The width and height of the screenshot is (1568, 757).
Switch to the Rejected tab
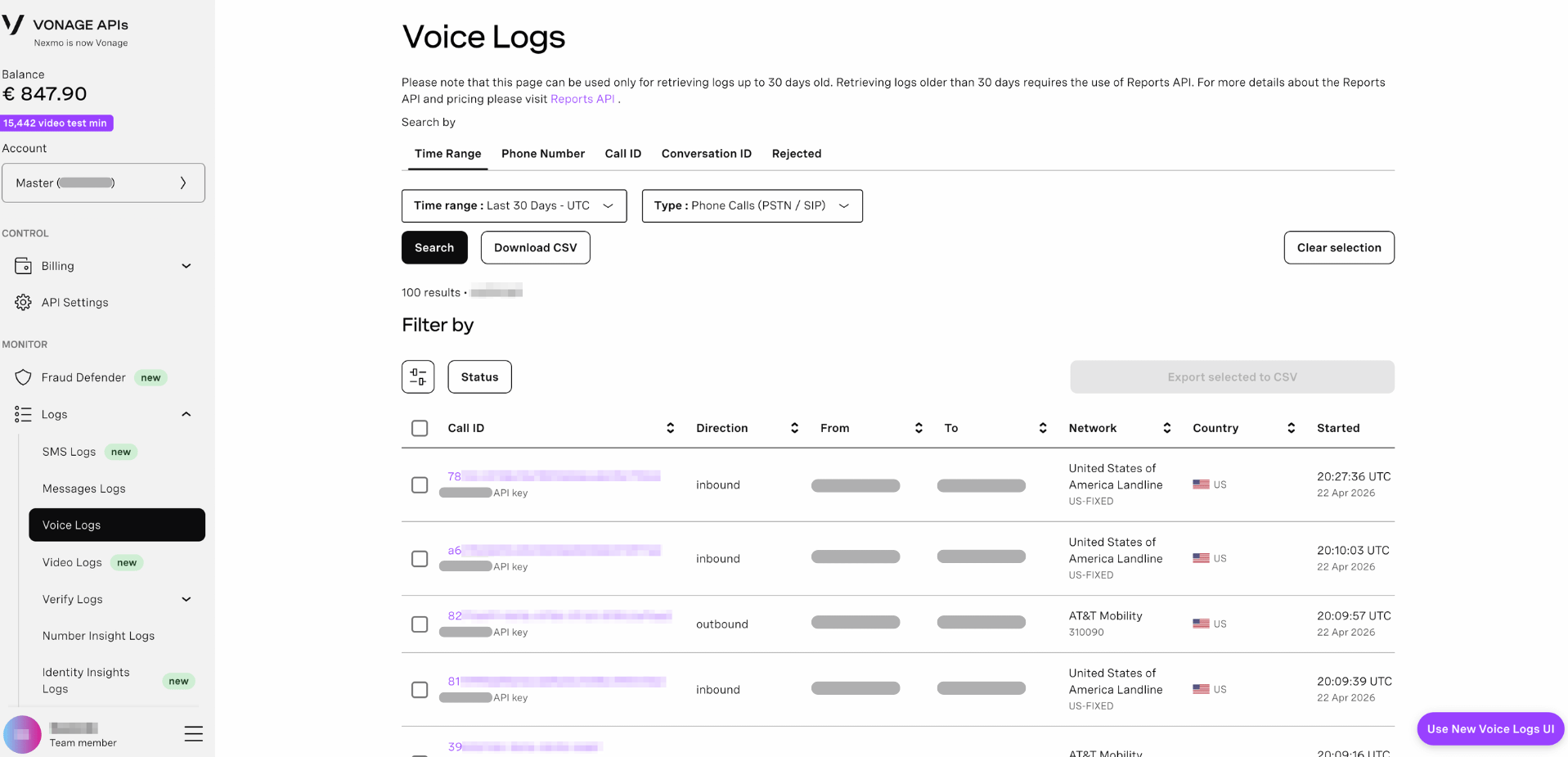click(x=796, y=154)
